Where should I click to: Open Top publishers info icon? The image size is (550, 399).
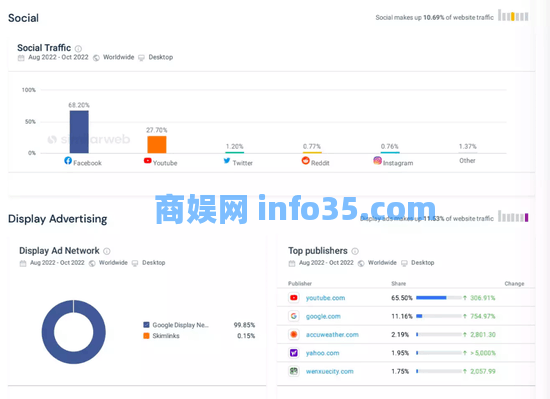pyautogui.click(x=355, y=251)
